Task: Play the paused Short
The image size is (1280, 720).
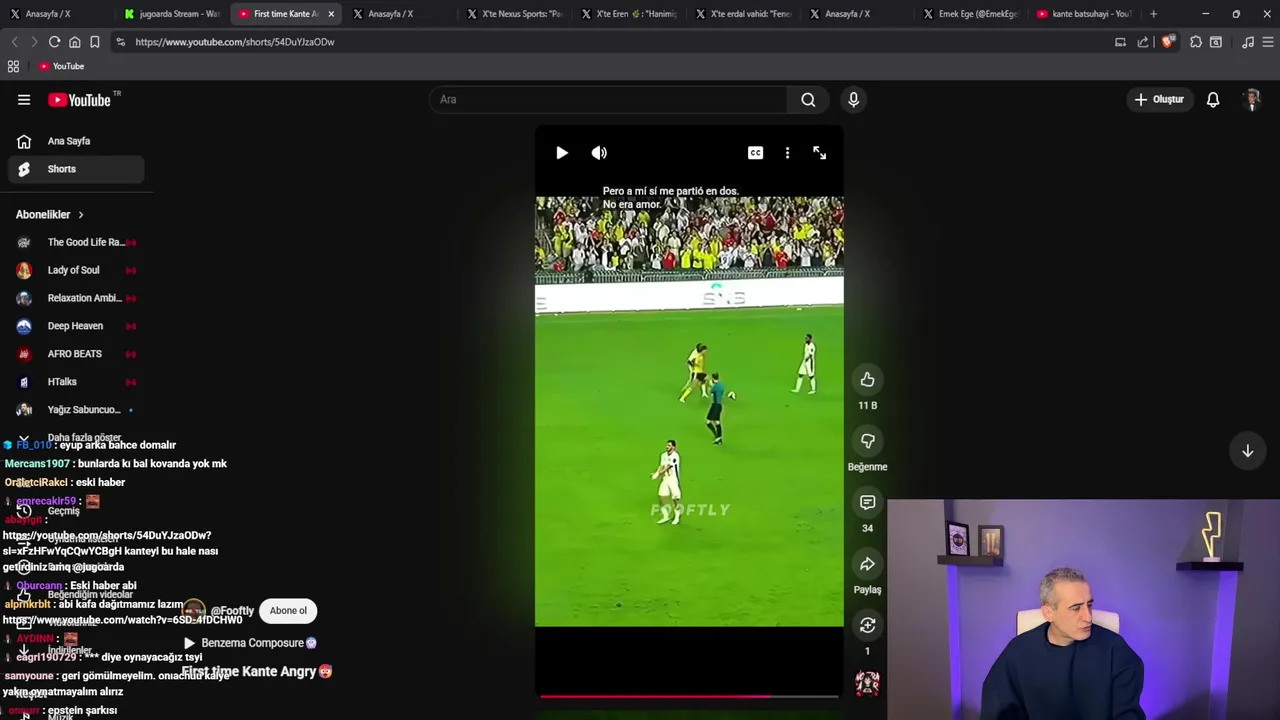Action: click(x=562, y=153)
